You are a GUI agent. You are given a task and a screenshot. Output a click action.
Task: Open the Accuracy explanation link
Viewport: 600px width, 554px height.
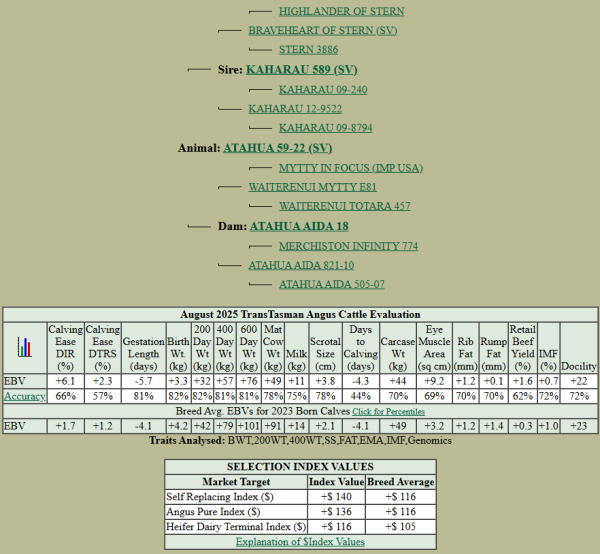pos(24,396)
